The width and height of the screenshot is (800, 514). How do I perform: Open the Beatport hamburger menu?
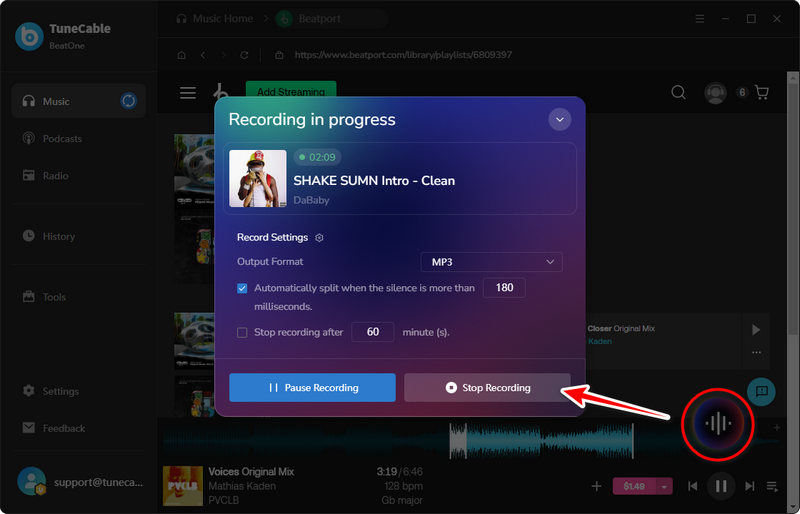[x=188, y=93]
